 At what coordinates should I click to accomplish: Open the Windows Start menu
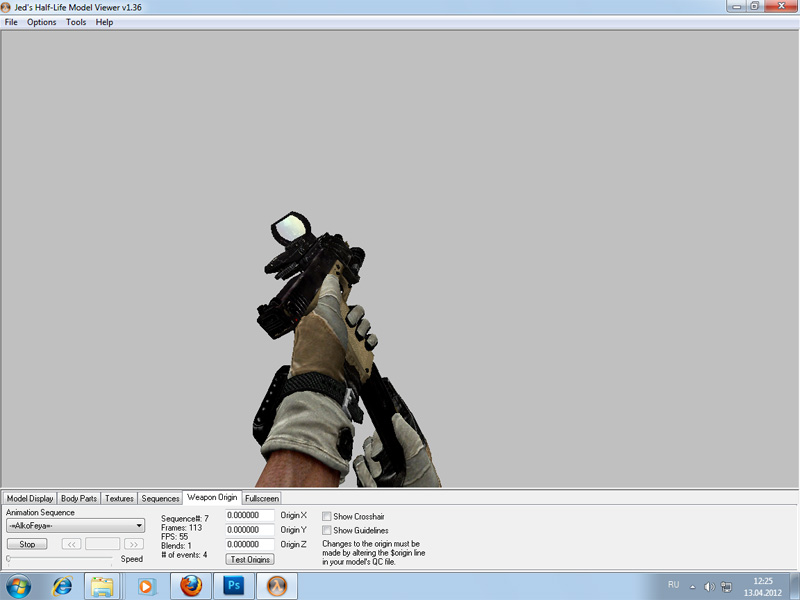pos(18,585)
